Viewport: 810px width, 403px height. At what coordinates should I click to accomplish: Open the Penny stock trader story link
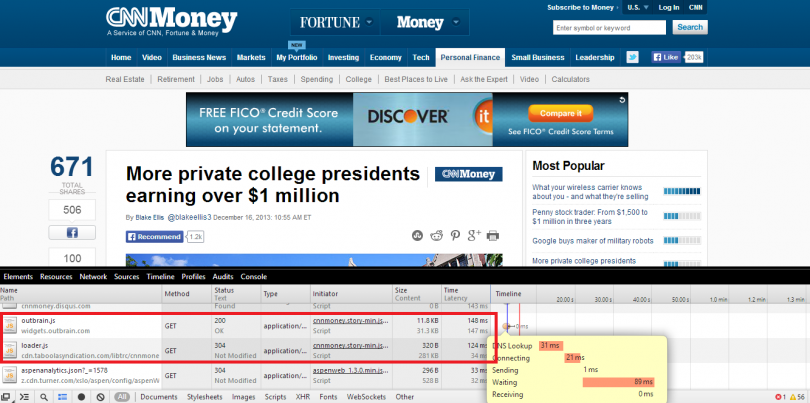[590, 216]
